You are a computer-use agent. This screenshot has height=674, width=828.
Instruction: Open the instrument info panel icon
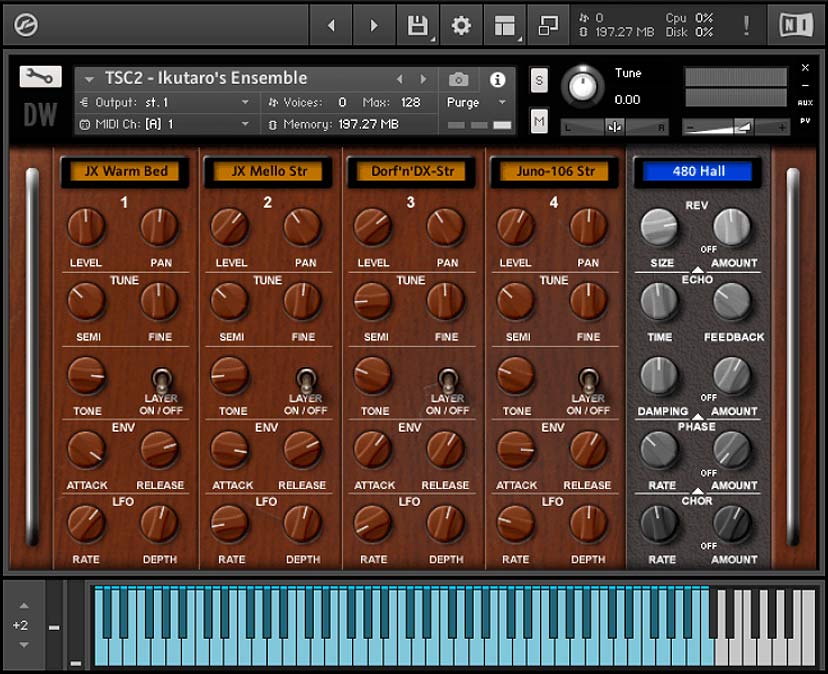tap(498, 81)
